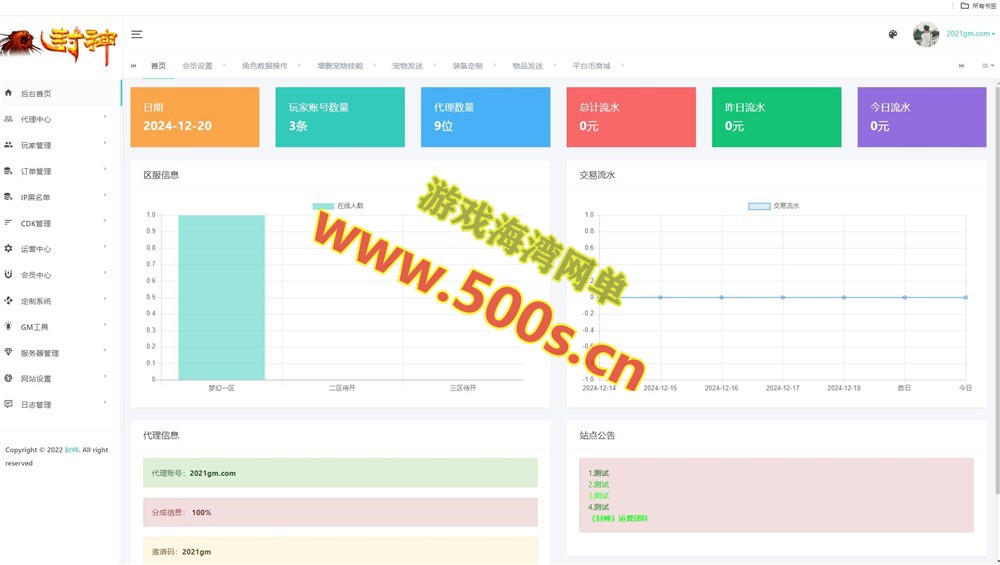Click the bug icon for GM工具

(x=9, y=327)
